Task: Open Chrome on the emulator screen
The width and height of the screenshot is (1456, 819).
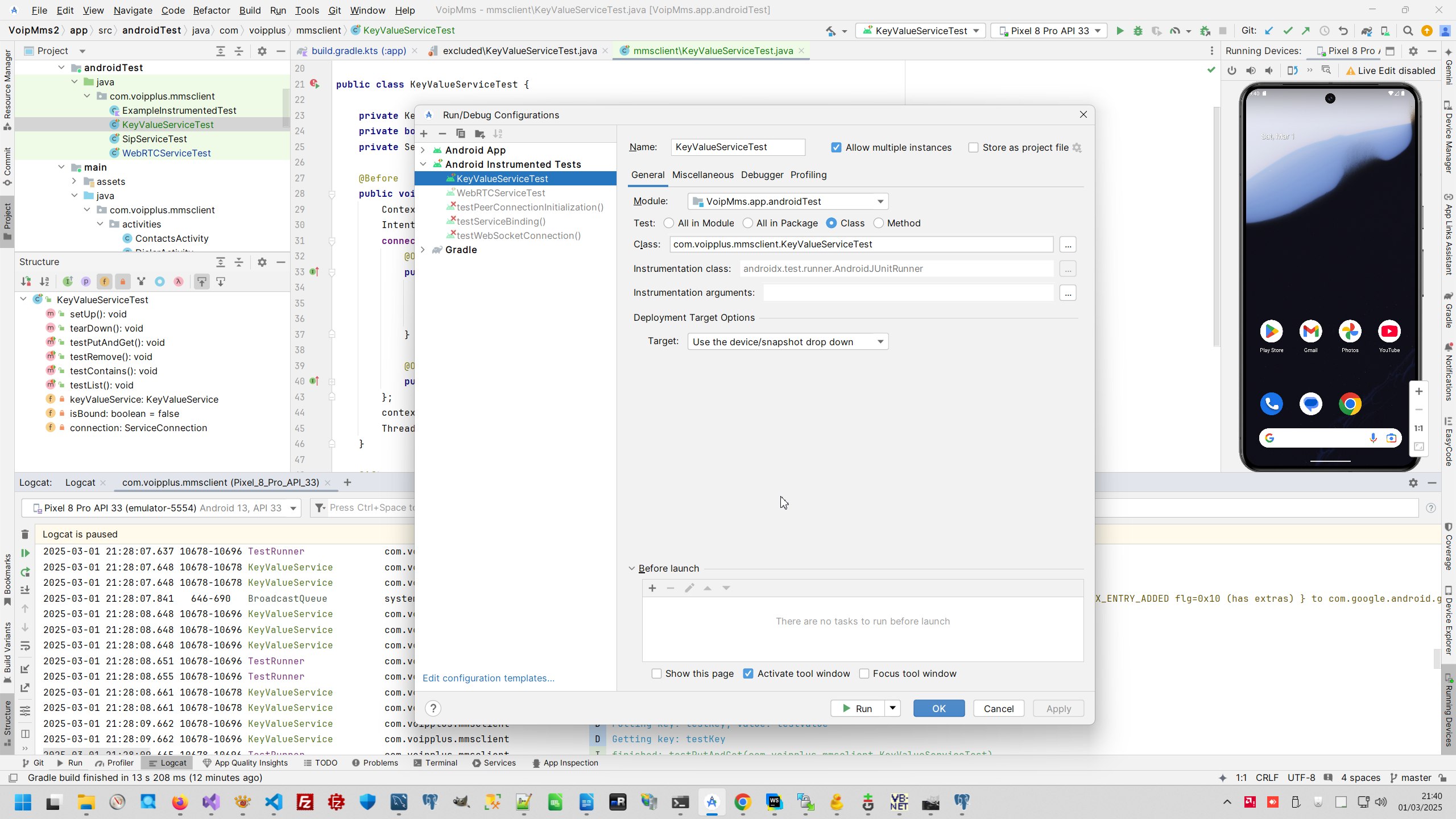Action: 1350,404
